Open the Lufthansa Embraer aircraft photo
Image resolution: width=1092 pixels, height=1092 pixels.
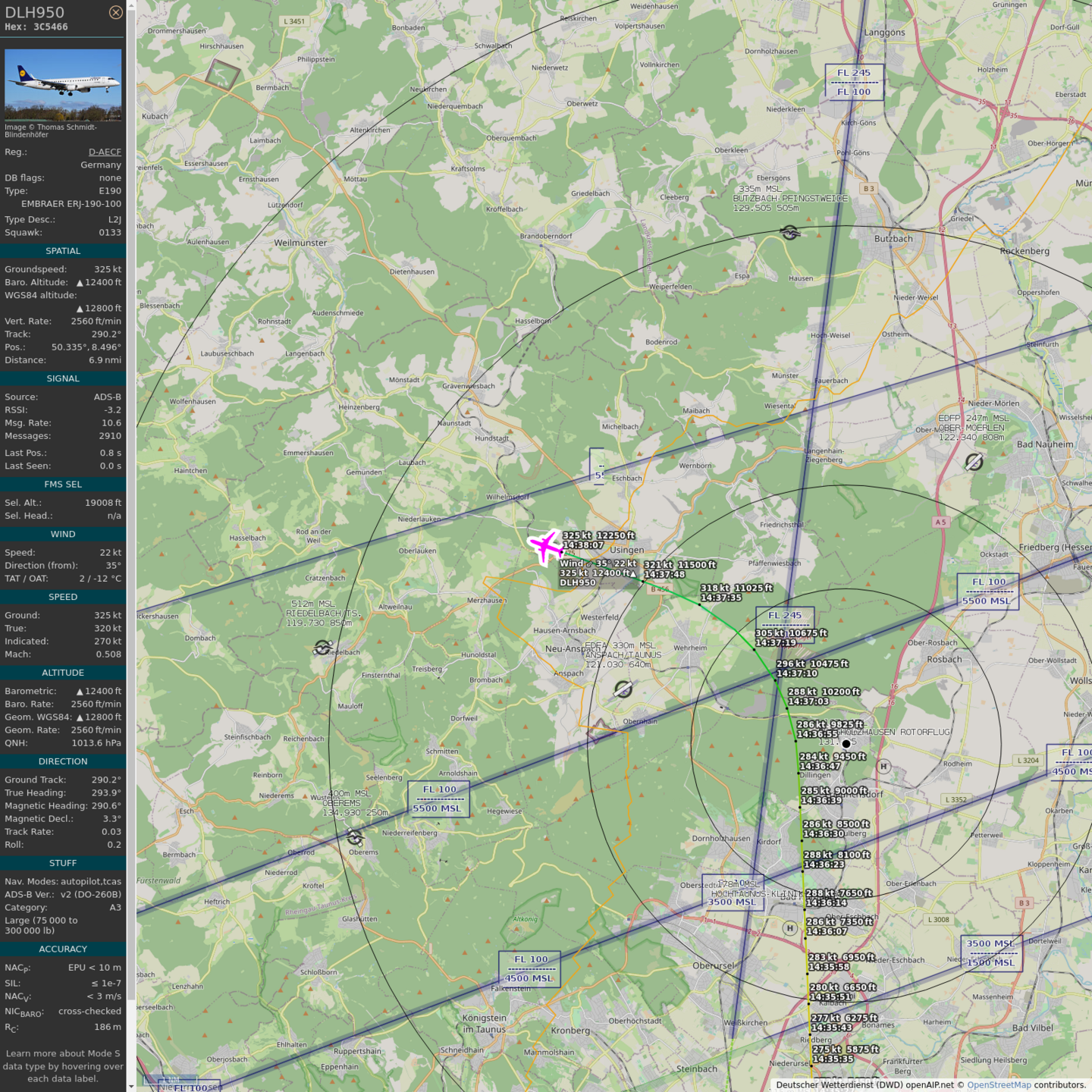click(x=63, y=85)
